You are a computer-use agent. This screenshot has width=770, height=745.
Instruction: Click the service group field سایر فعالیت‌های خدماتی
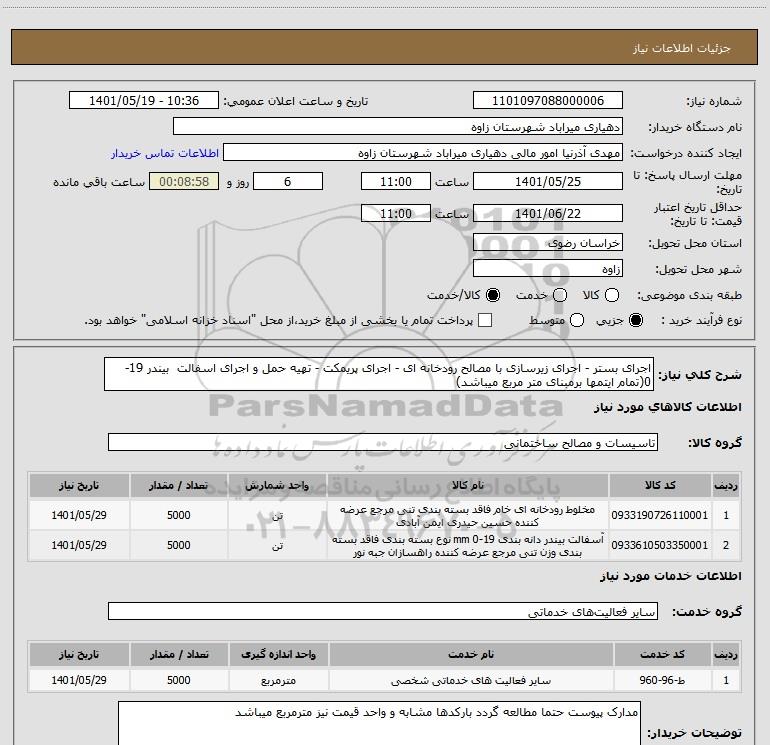(x=383, y=611)
